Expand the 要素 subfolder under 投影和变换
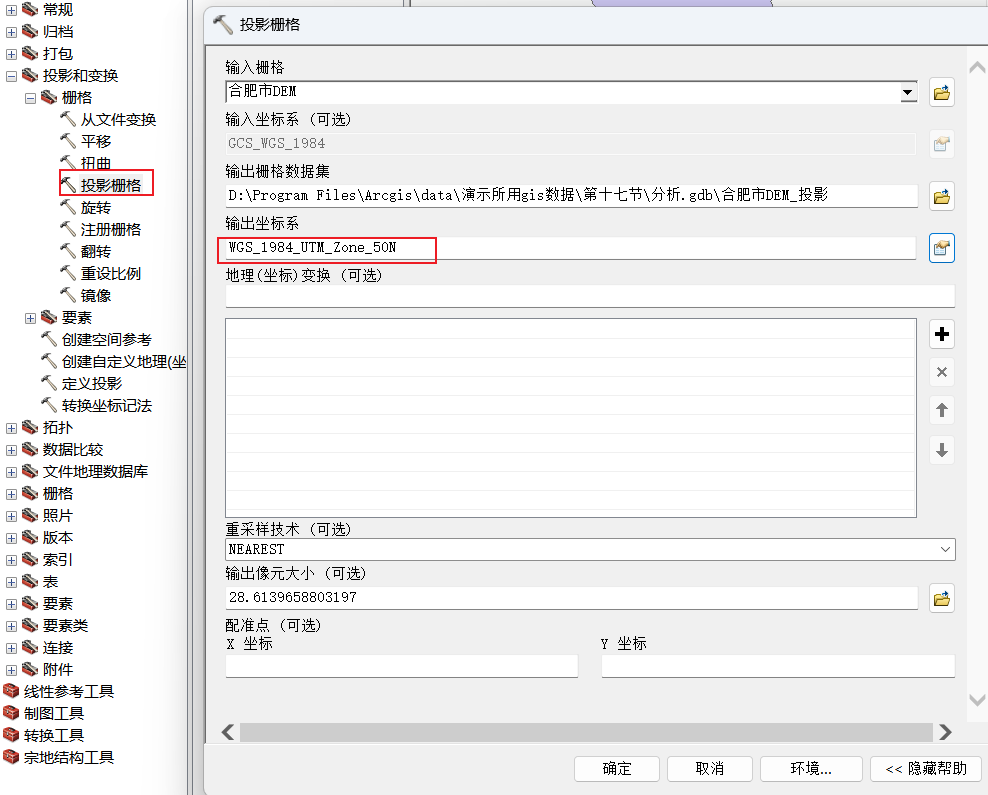This screenshot has width=988, height=795. coord(30,318)
